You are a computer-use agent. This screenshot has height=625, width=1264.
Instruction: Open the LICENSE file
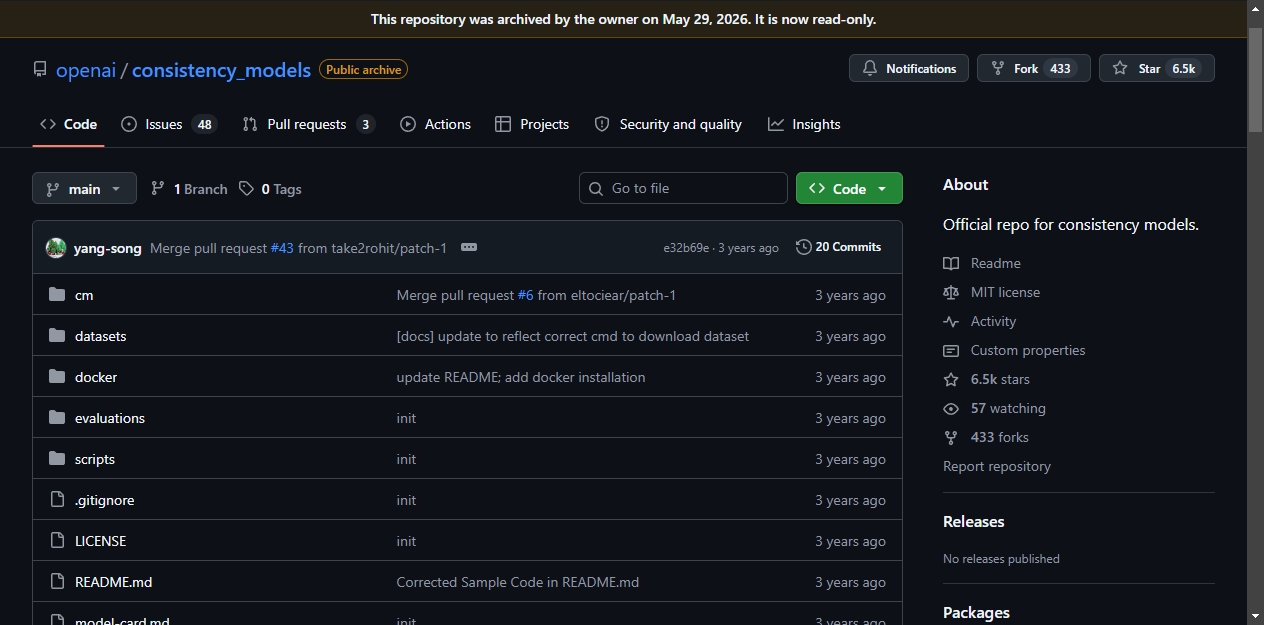point(101,541)
